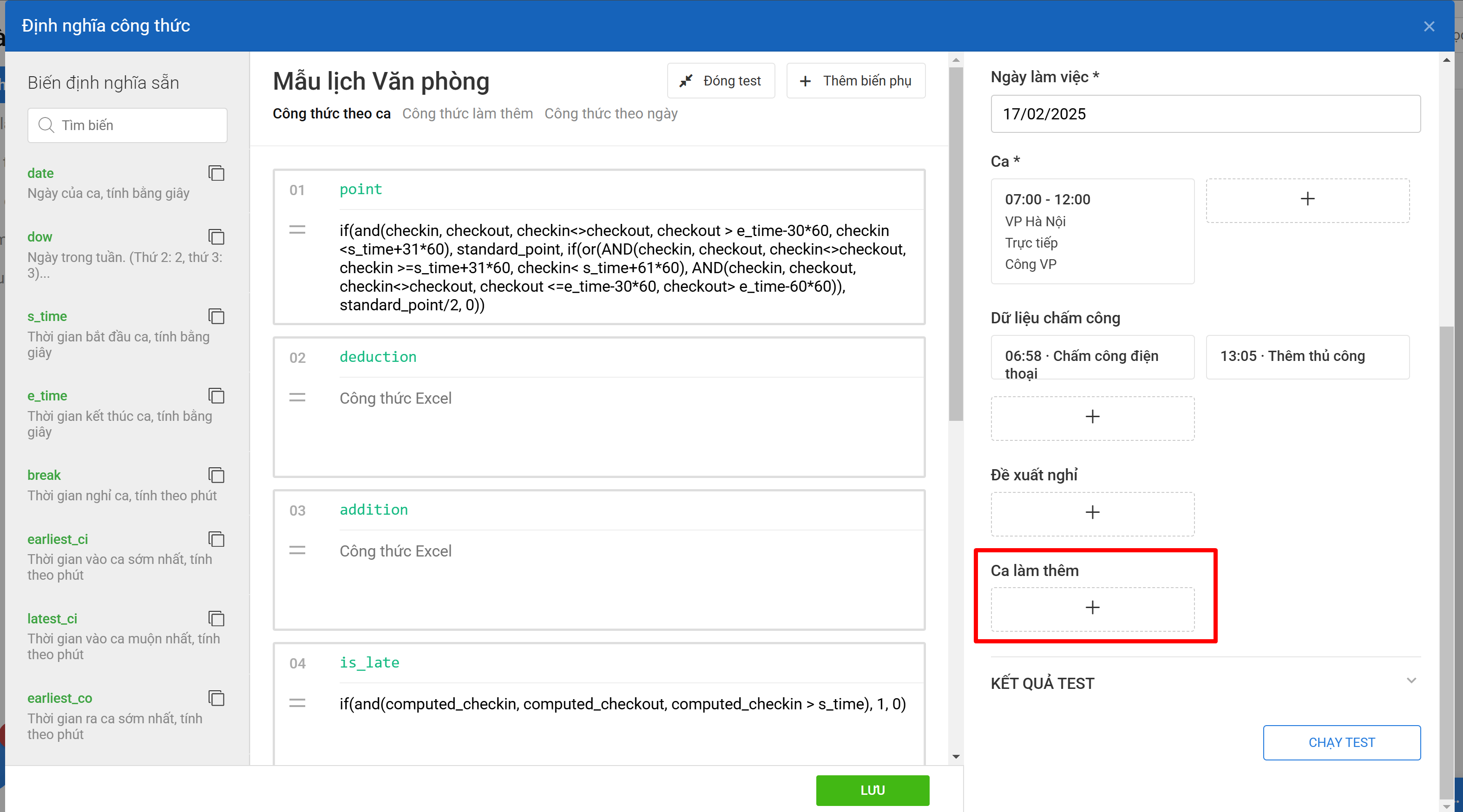1463x812 pixels.
Task: Switch to Công thức theo ngày tab
Action: [x=610, y=113]
